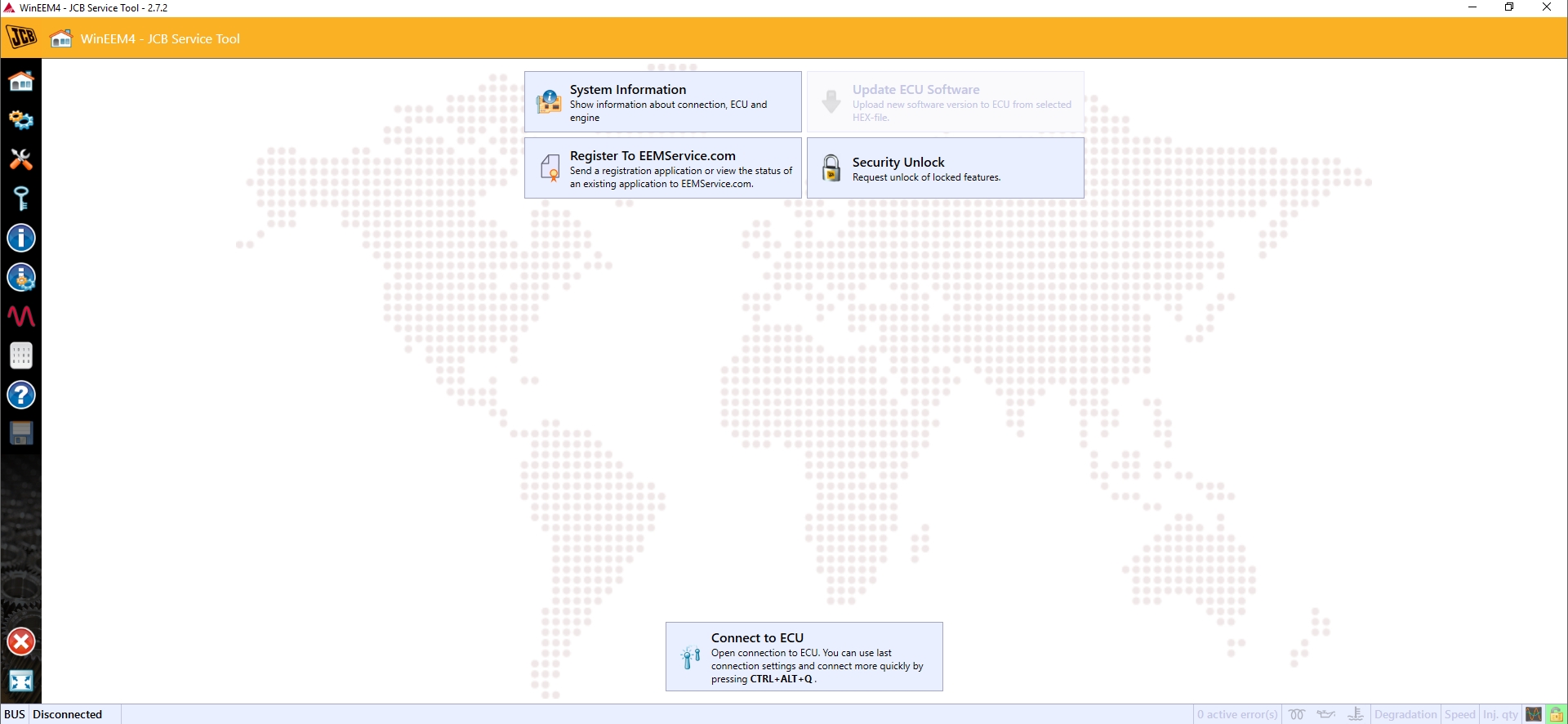Open the red waveform sidebar icon

(21, 316)
